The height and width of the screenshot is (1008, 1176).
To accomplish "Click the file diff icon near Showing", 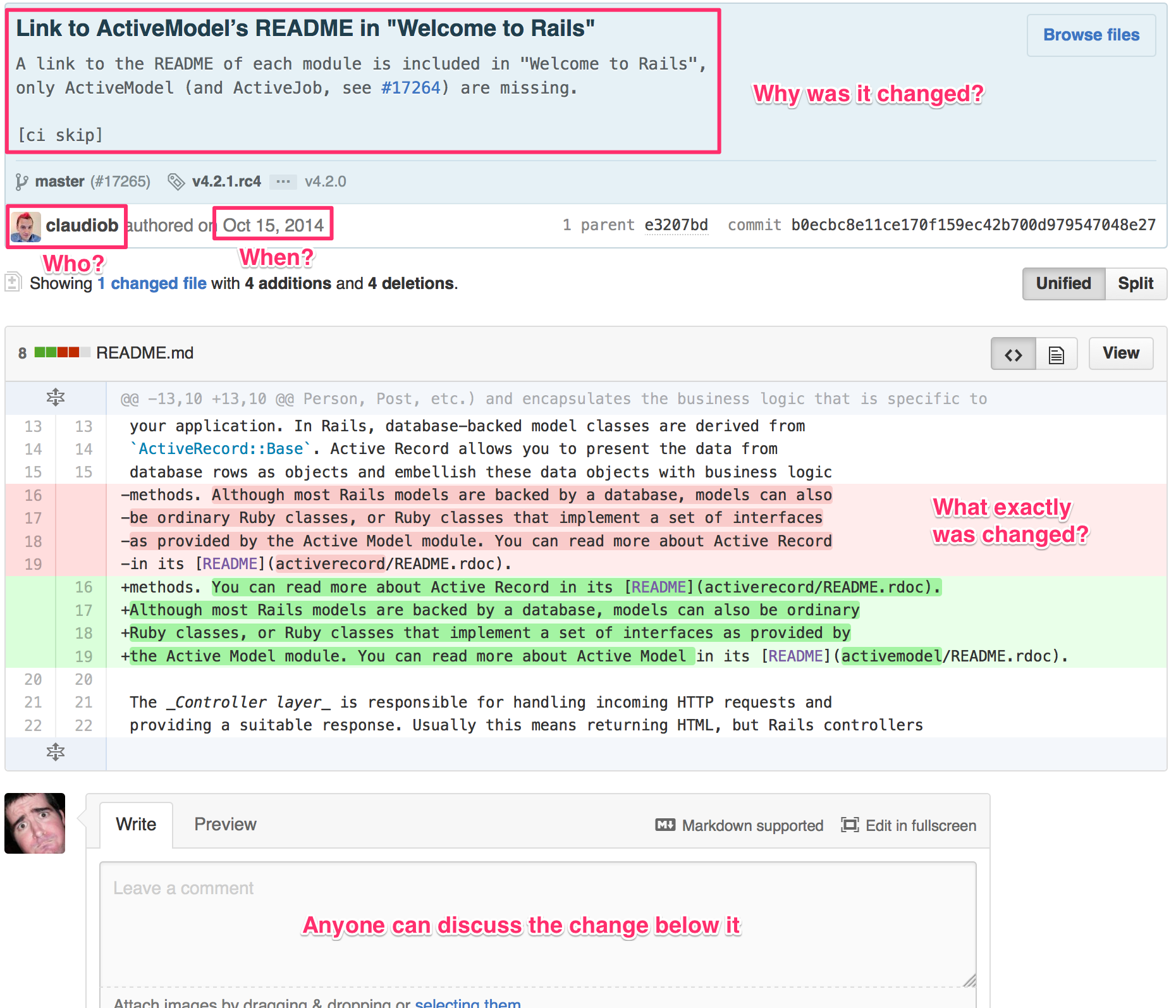I will (x=13, y=282).
